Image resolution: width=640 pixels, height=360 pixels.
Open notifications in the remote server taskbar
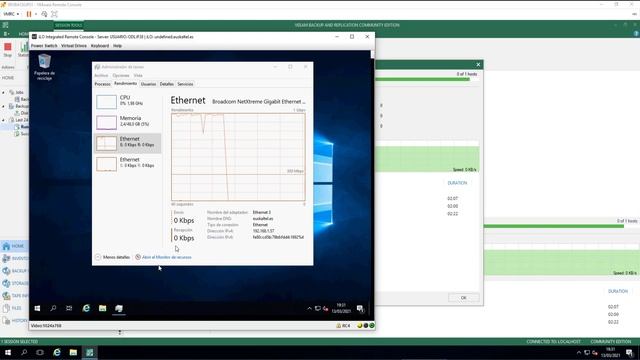pos(360,309)
